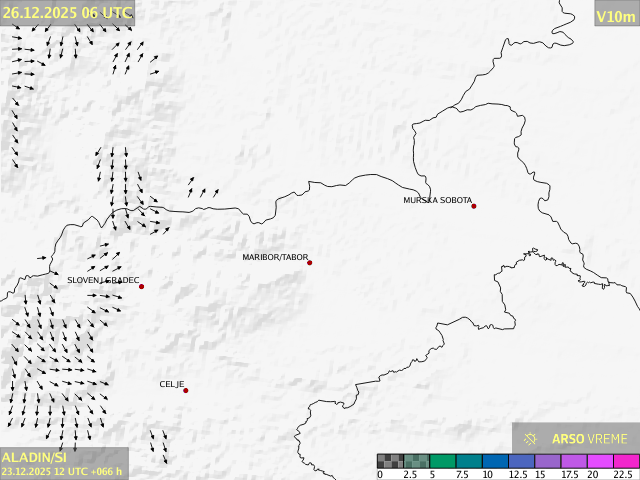640x480 pixels.
Task: Select the solid green 5 legend swatch
Action: (x=442, y=461)
